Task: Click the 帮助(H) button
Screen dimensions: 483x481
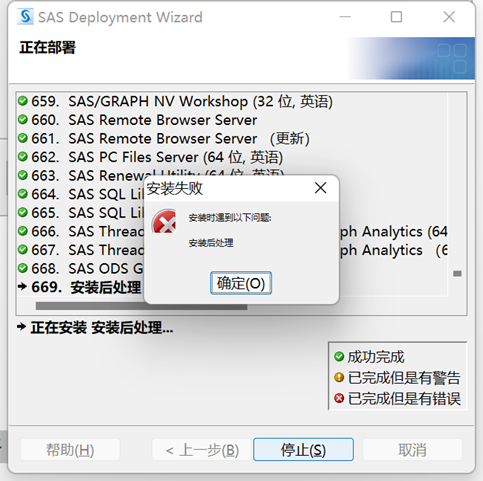Action: point(70,450)
